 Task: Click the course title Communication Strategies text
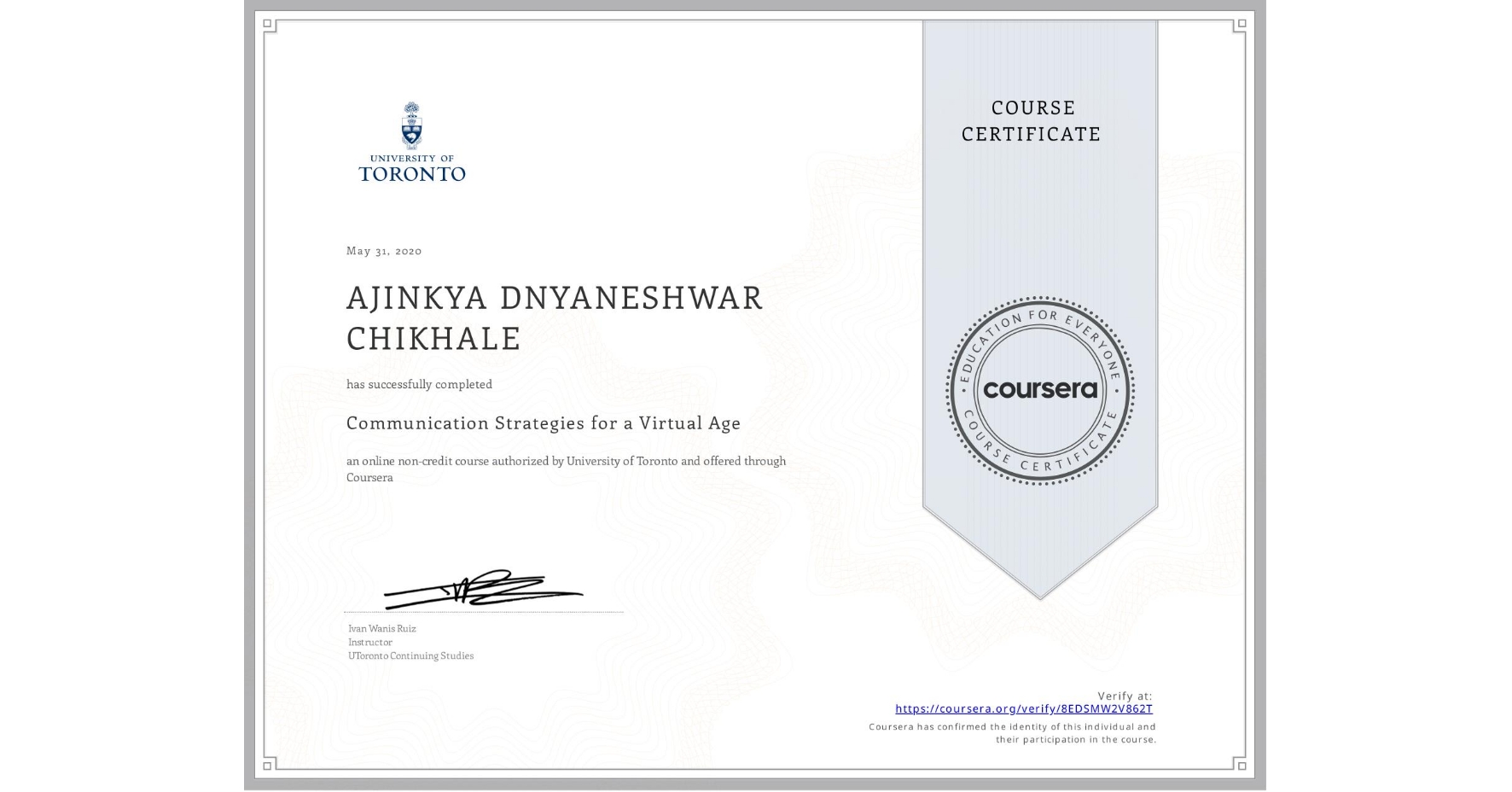click(x=543, y=423)
